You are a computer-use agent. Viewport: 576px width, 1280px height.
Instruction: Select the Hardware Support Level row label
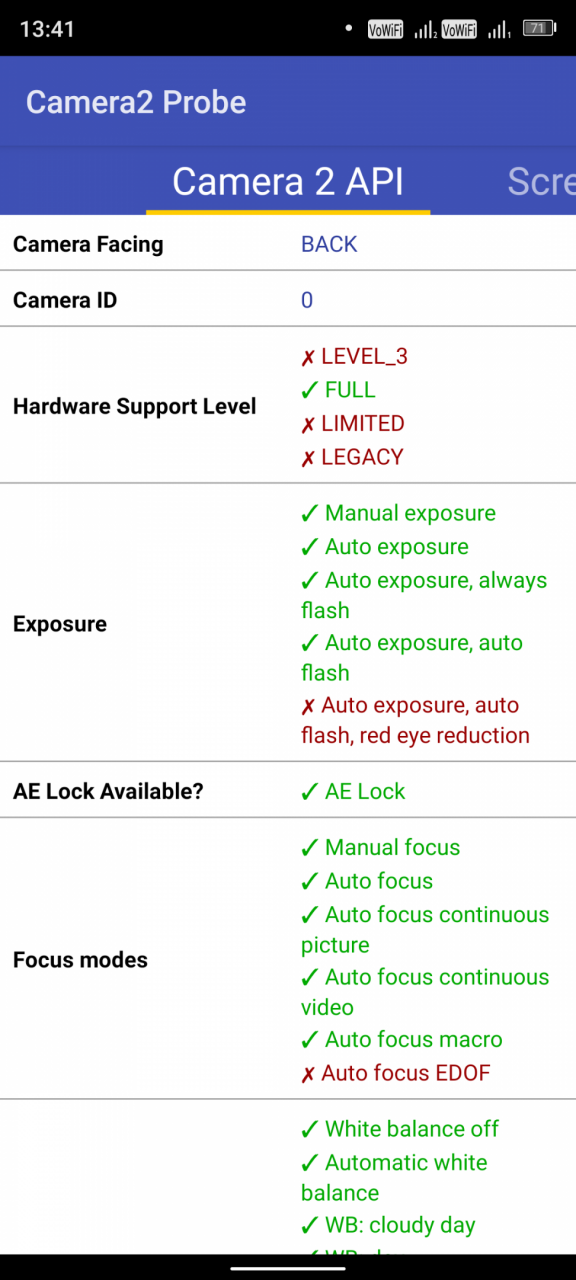pos(135,407)
